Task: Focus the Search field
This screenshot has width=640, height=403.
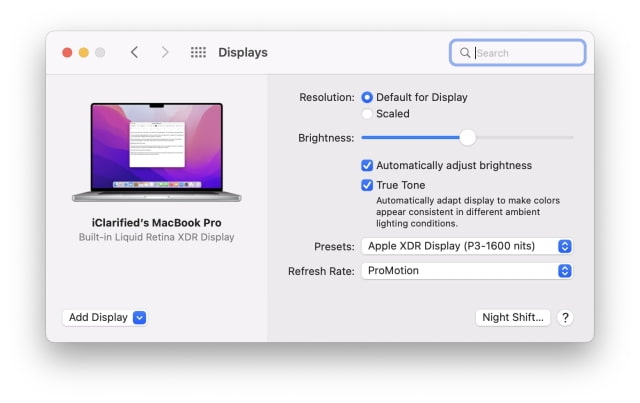Action: (x=518, y=53)
